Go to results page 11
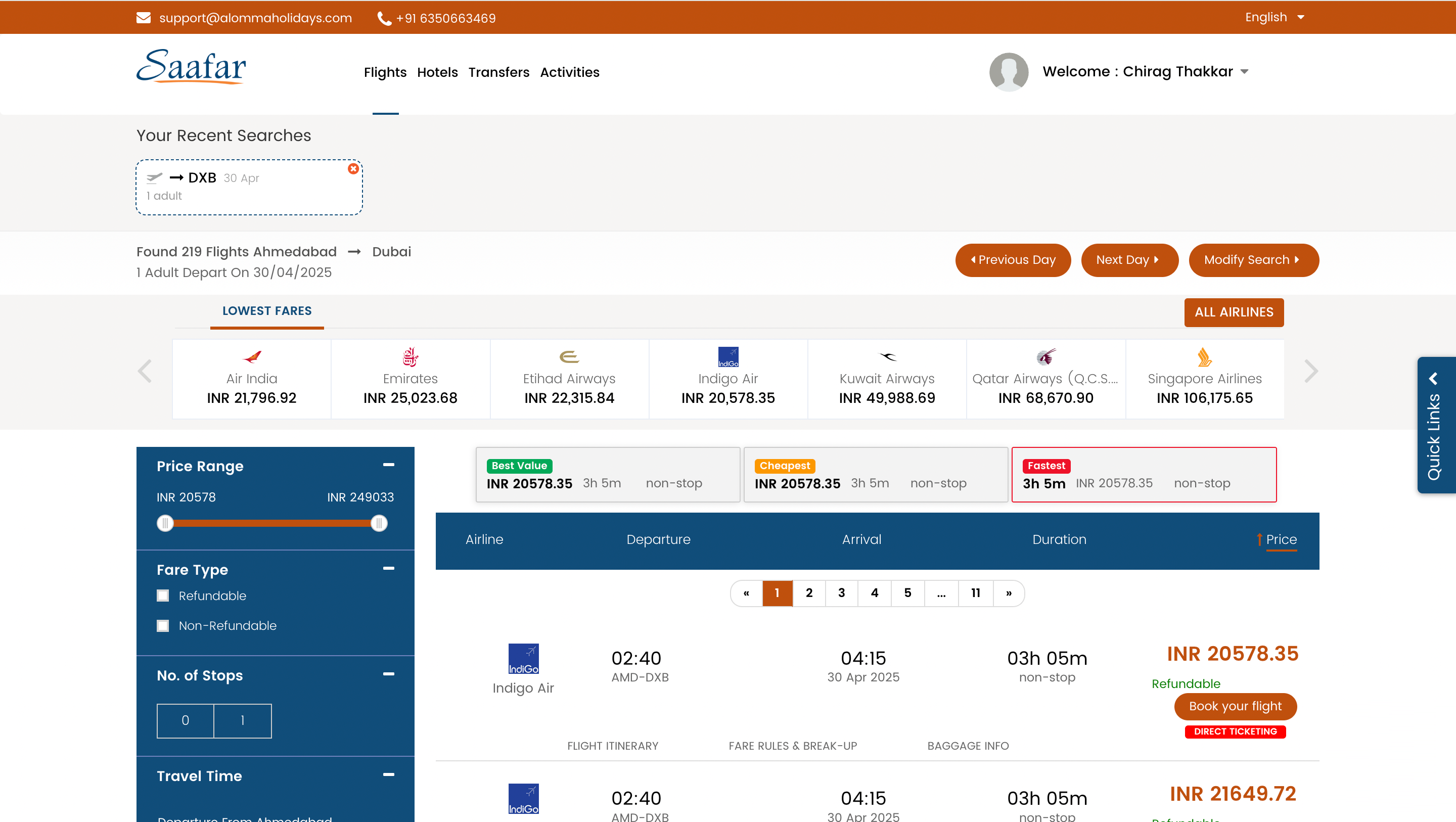 click(976, 593)
